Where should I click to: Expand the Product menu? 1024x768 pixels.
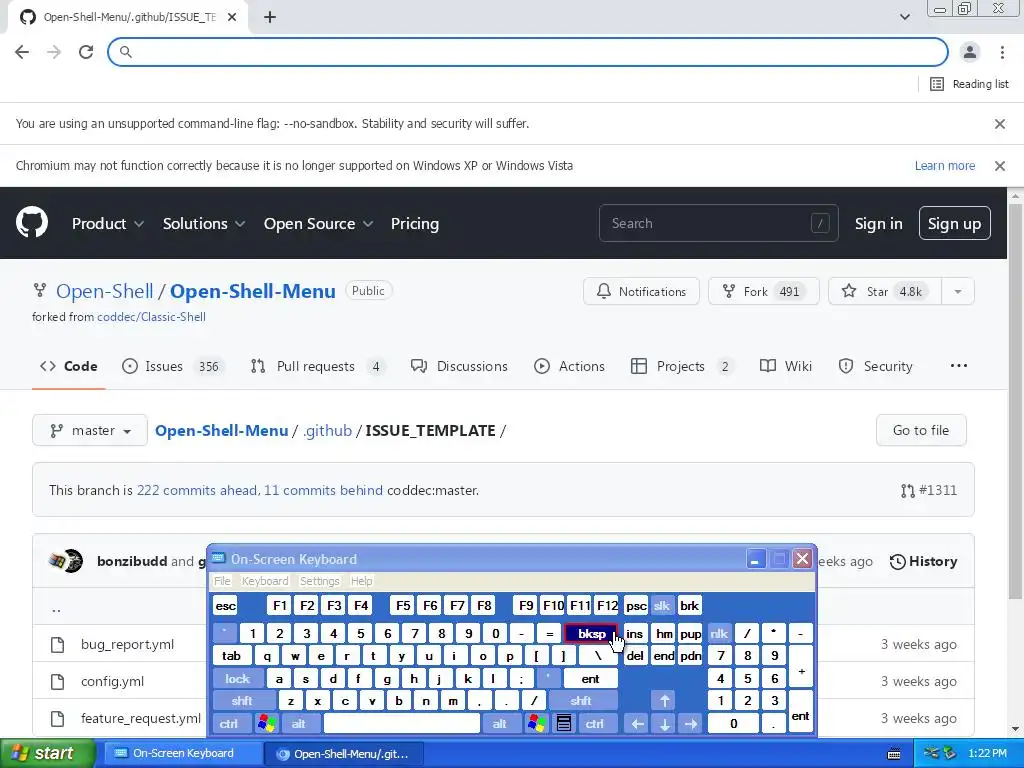108,223
